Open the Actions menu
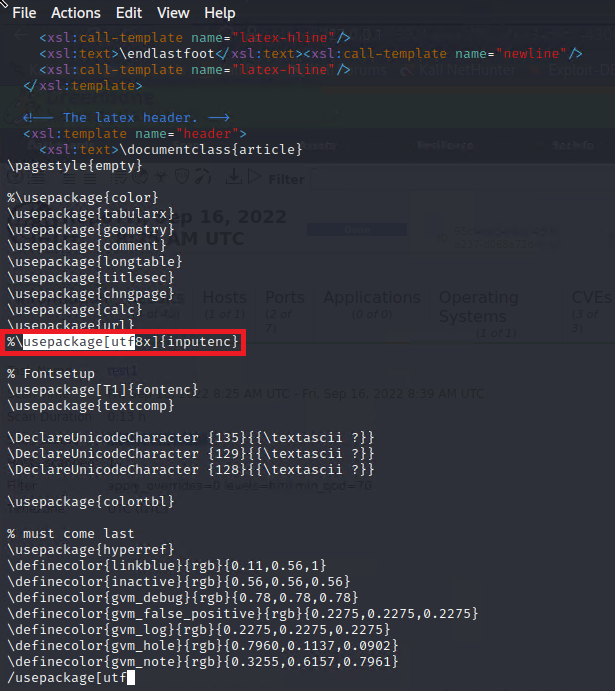Viewport: 615px width, 691px height. (75, 13)
